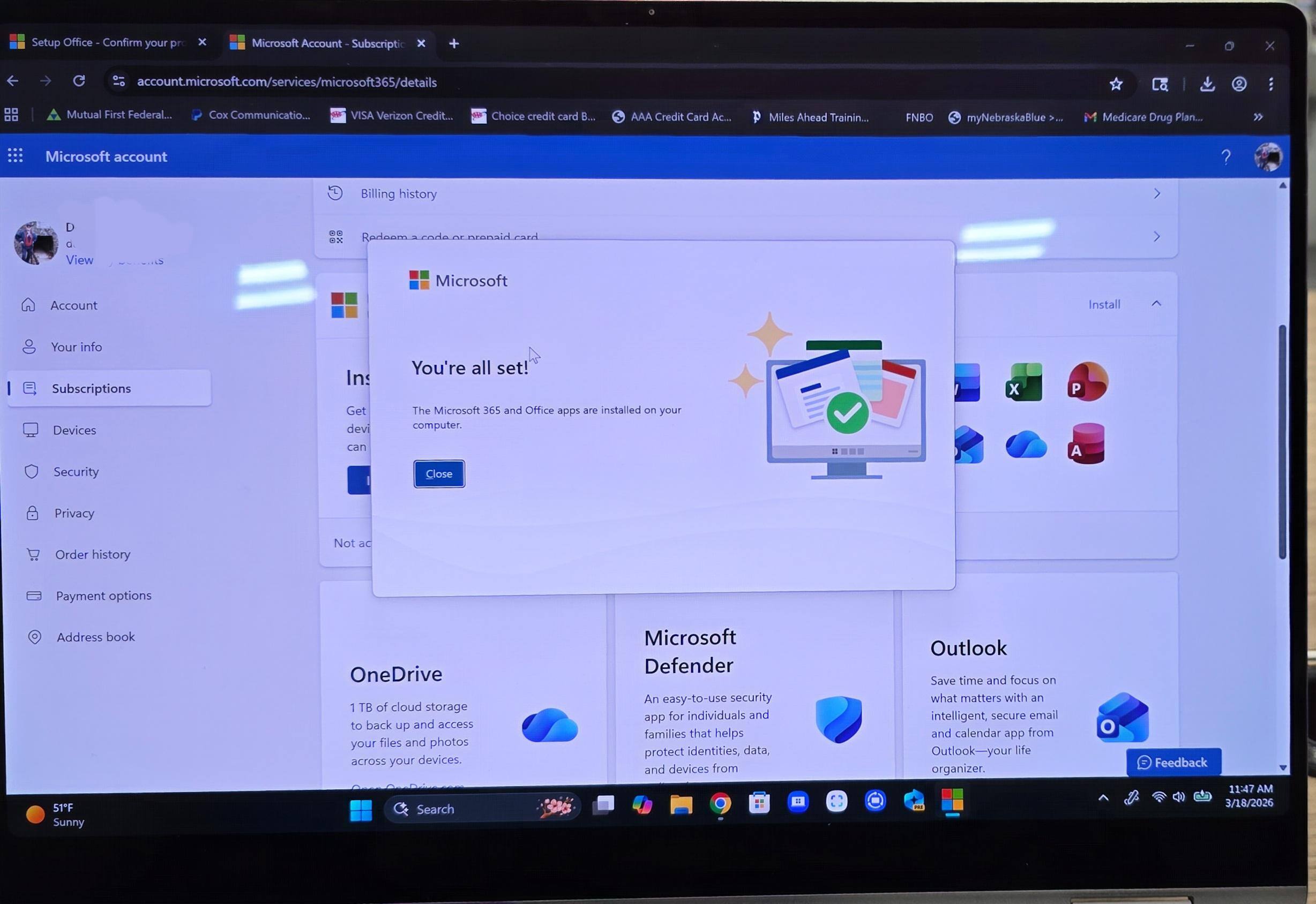Click the help question mark icon
1316x904 pixels.
click(x=1225, y=157)
